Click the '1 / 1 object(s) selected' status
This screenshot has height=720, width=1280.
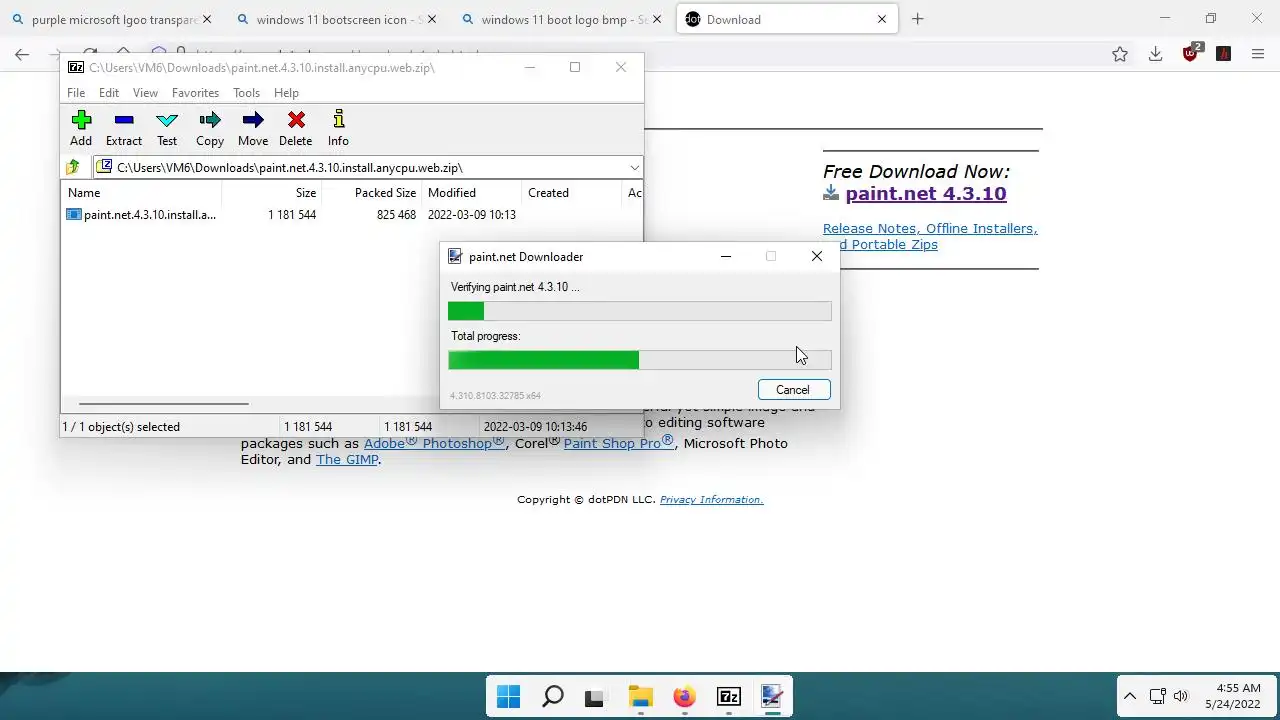(x=121, y=427)
